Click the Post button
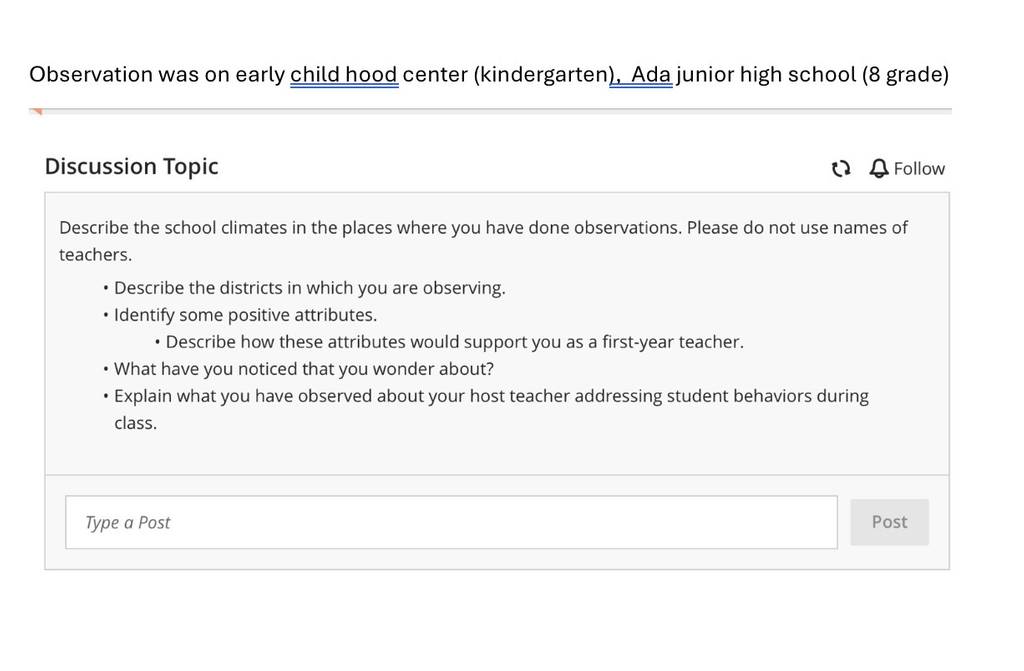Image resolution: width=1024 pixels, height=671 pixels. pyautogui.click(x=889, y=522)
